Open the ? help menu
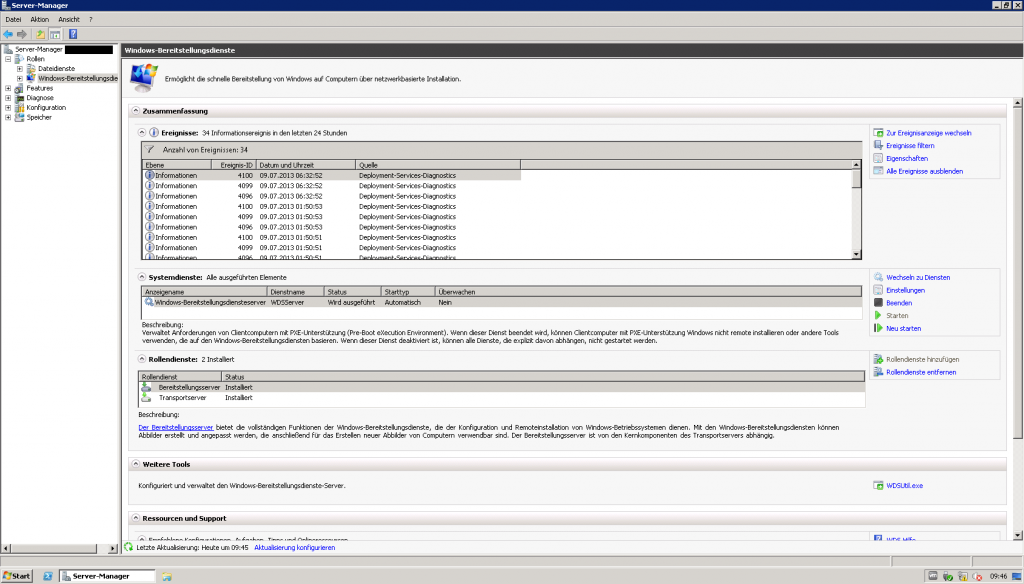This screenshot has width=1024, height=584. point(91,20)
